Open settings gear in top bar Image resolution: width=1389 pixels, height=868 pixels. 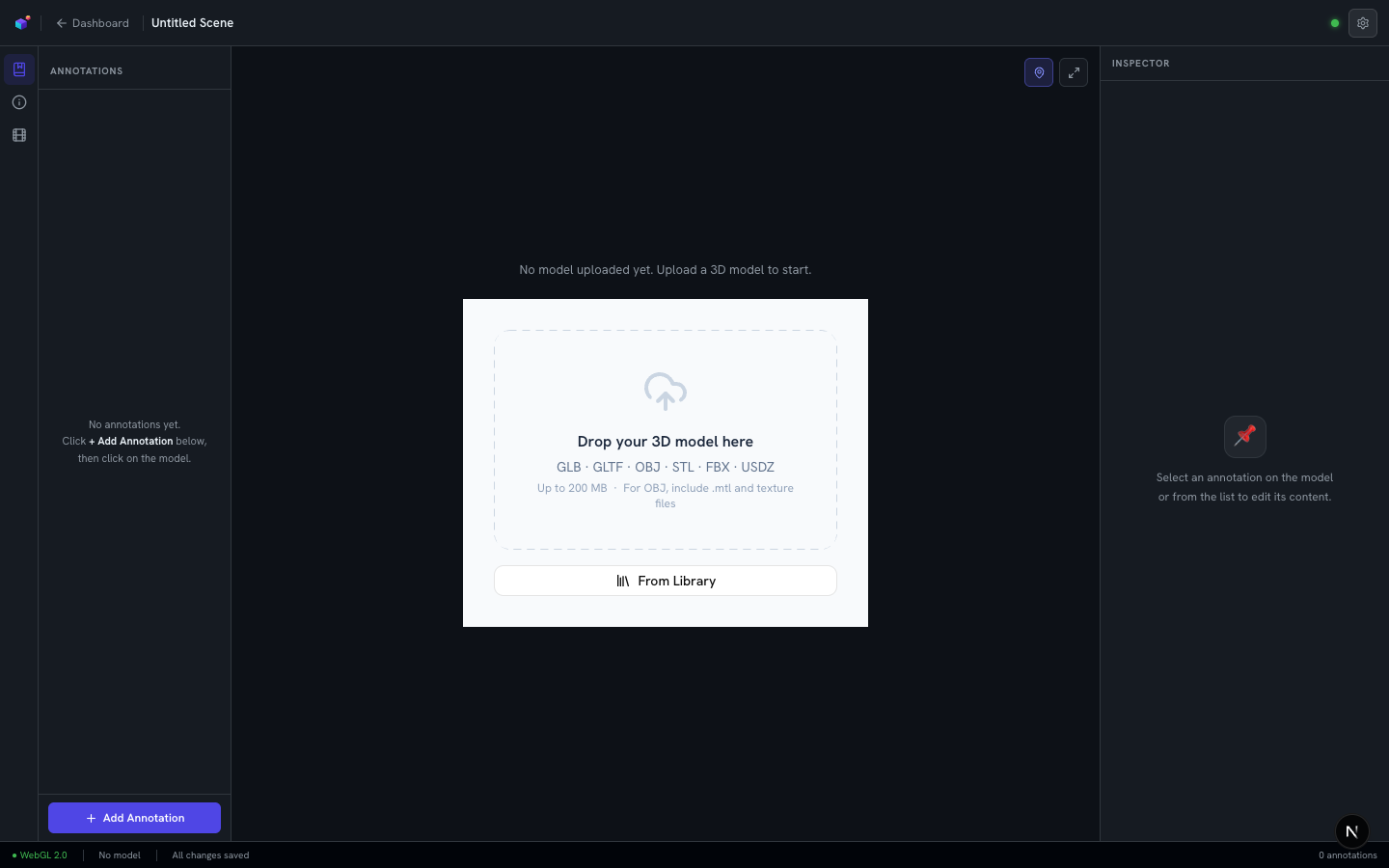tap(1363, 23)
